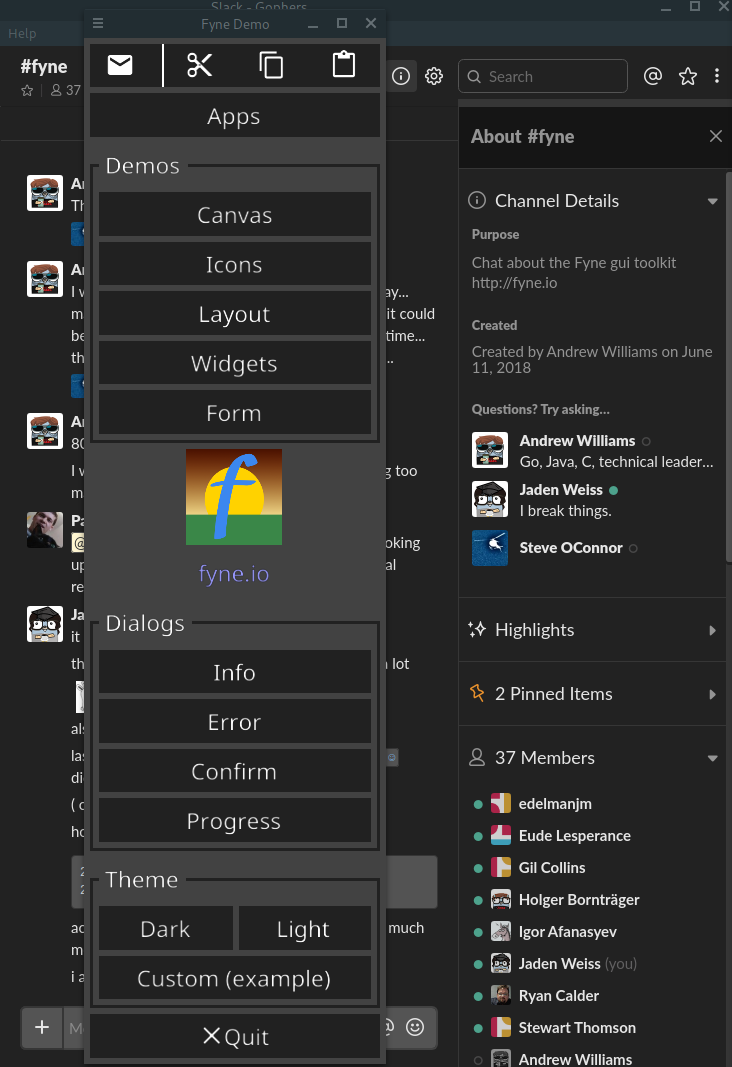The width and height of the screenshot is (732, 1067).
Task: Open the info dialog via the circled-i icon
Action: point(401,76)
